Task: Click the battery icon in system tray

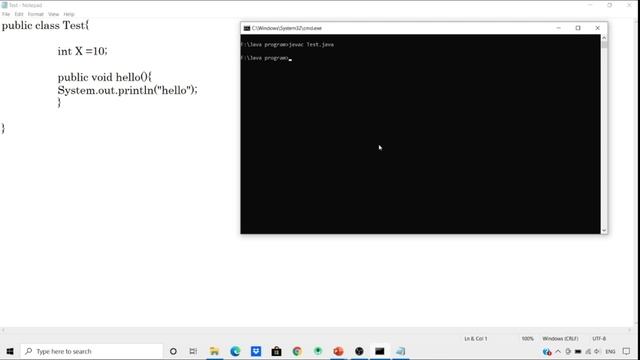Action: coord(578,351)
